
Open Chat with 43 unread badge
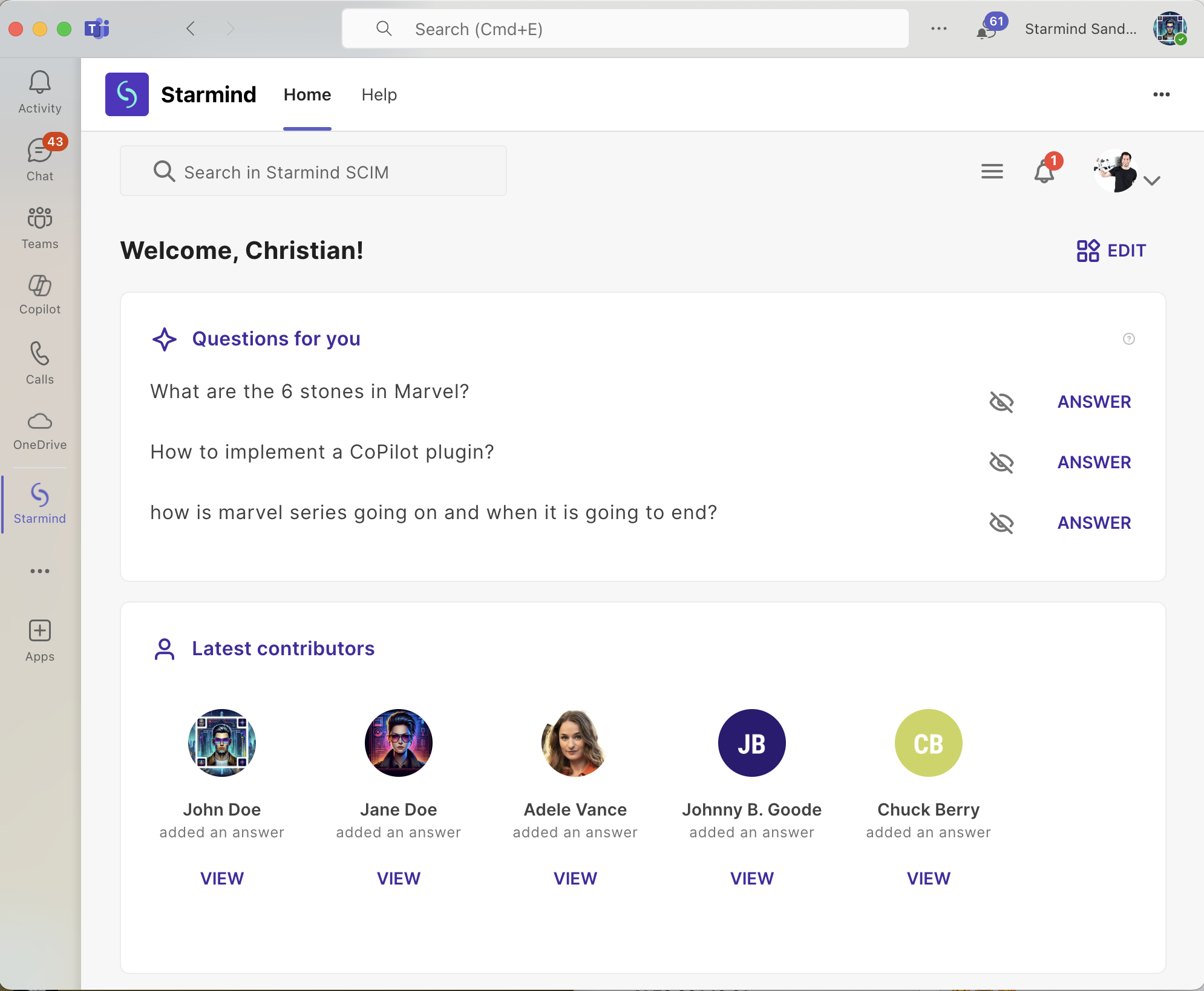pyautogui.click(x=40, y=160)
